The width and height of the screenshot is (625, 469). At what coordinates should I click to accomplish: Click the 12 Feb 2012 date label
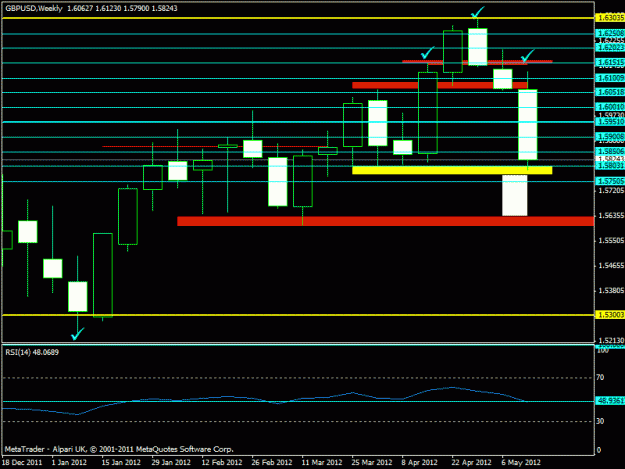222,462
